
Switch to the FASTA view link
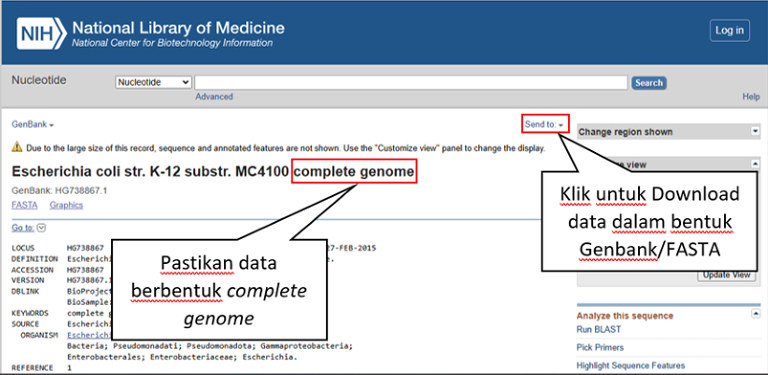[24, 205]
